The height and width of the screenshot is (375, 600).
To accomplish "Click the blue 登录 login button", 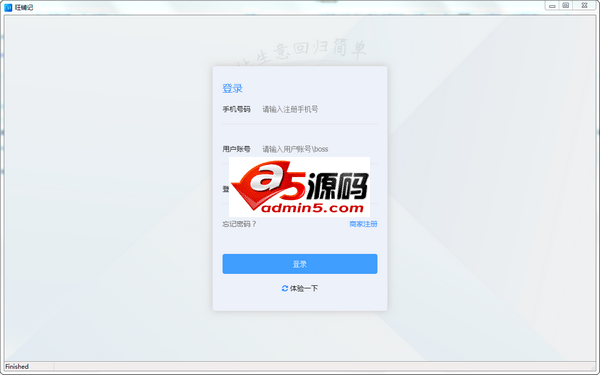I will tap(300, 264).
